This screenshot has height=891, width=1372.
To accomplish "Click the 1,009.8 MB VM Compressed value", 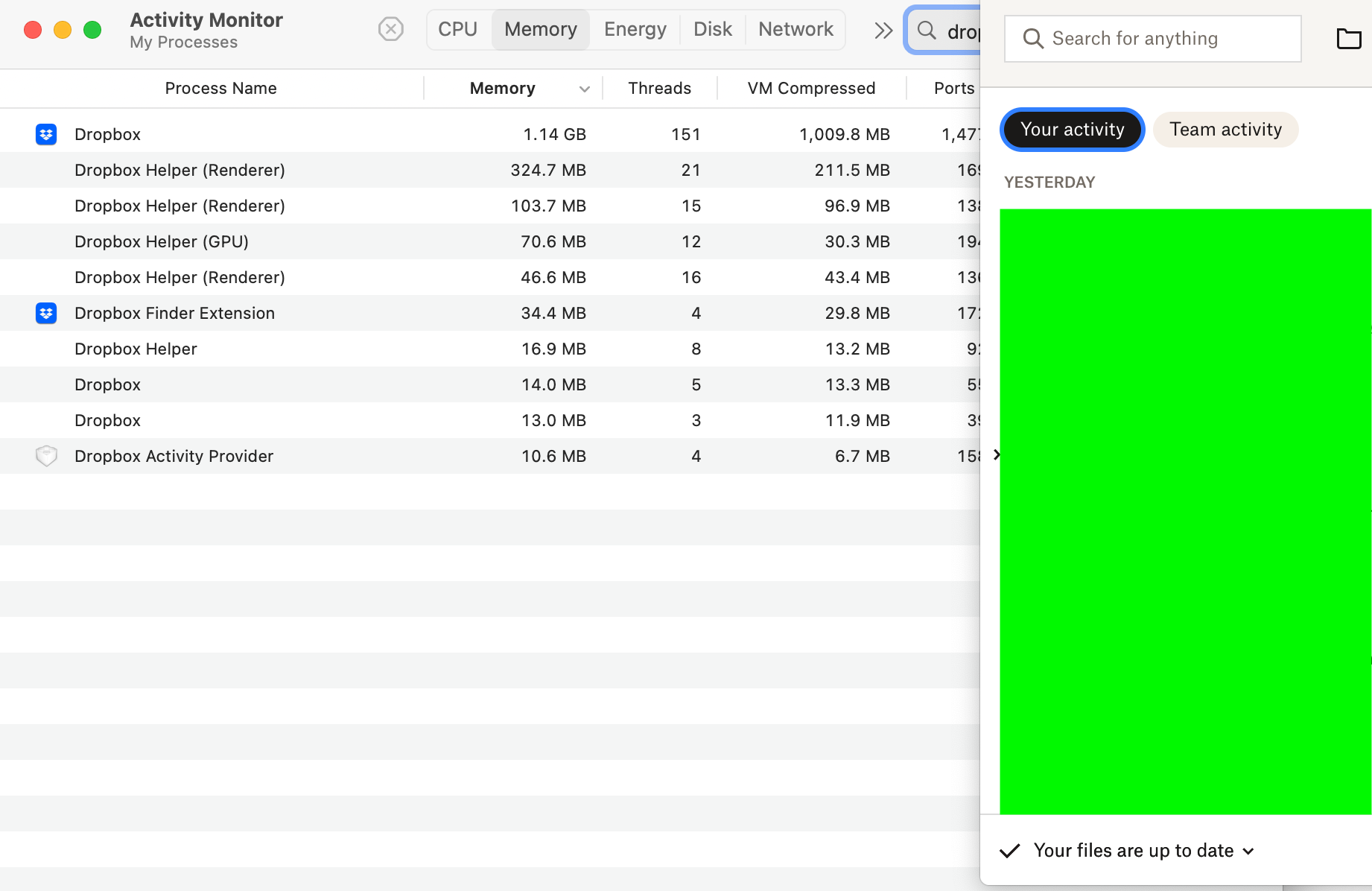I will (845, 134).
